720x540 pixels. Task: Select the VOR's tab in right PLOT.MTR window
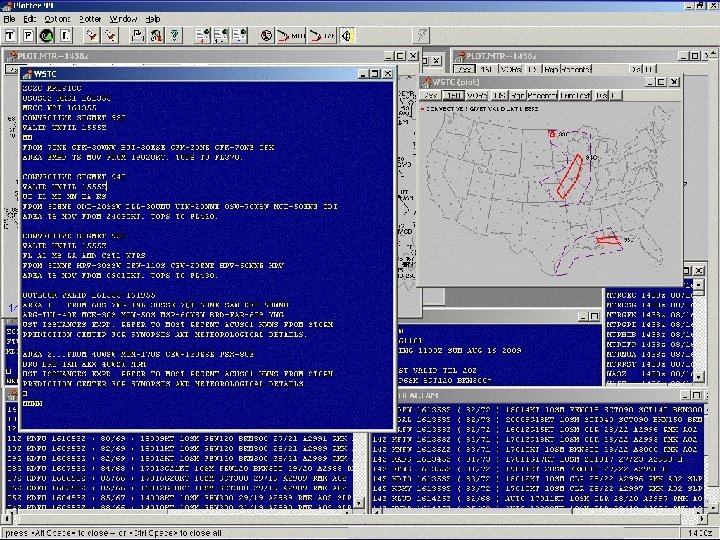point(511,69)
